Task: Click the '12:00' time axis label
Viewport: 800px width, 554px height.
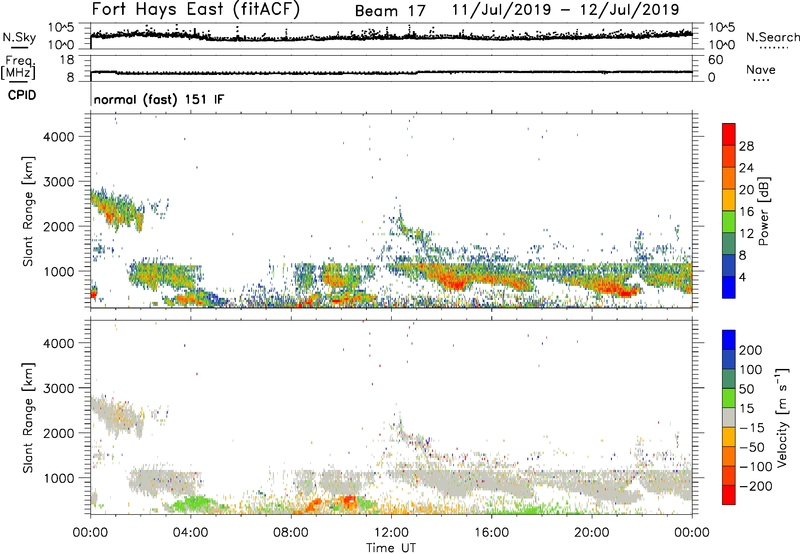Action: pyautogui.click(x=391, y=533)
